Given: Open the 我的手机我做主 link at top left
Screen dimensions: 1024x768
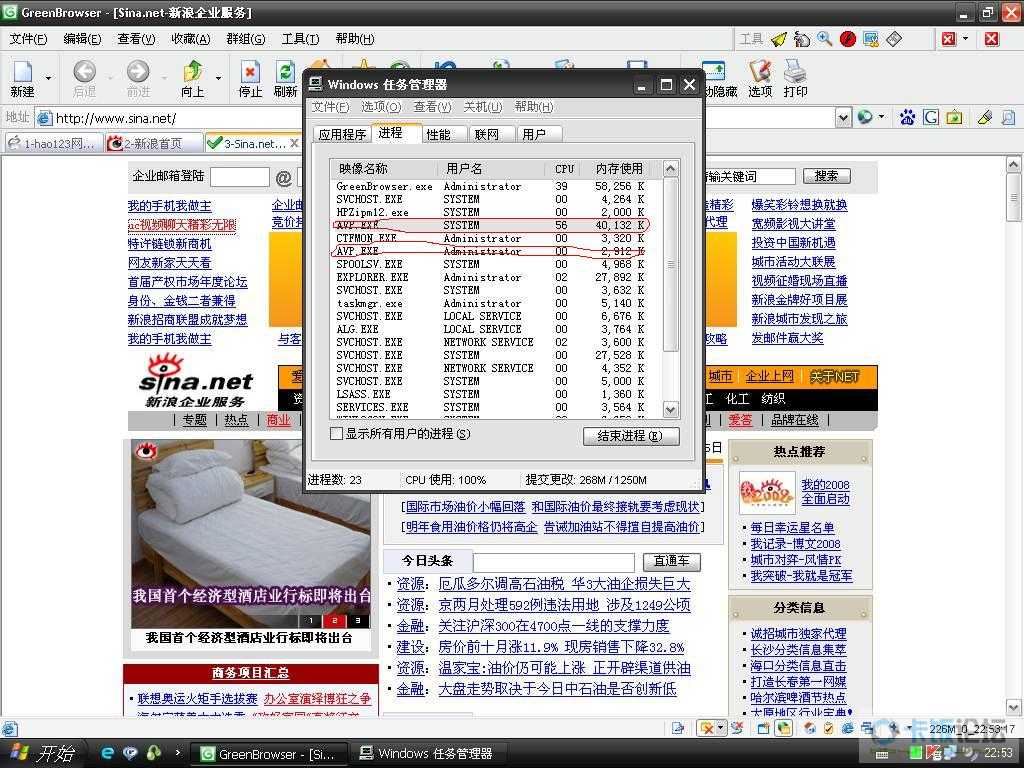Looking at the screenshot, I should tap(170, 206).
